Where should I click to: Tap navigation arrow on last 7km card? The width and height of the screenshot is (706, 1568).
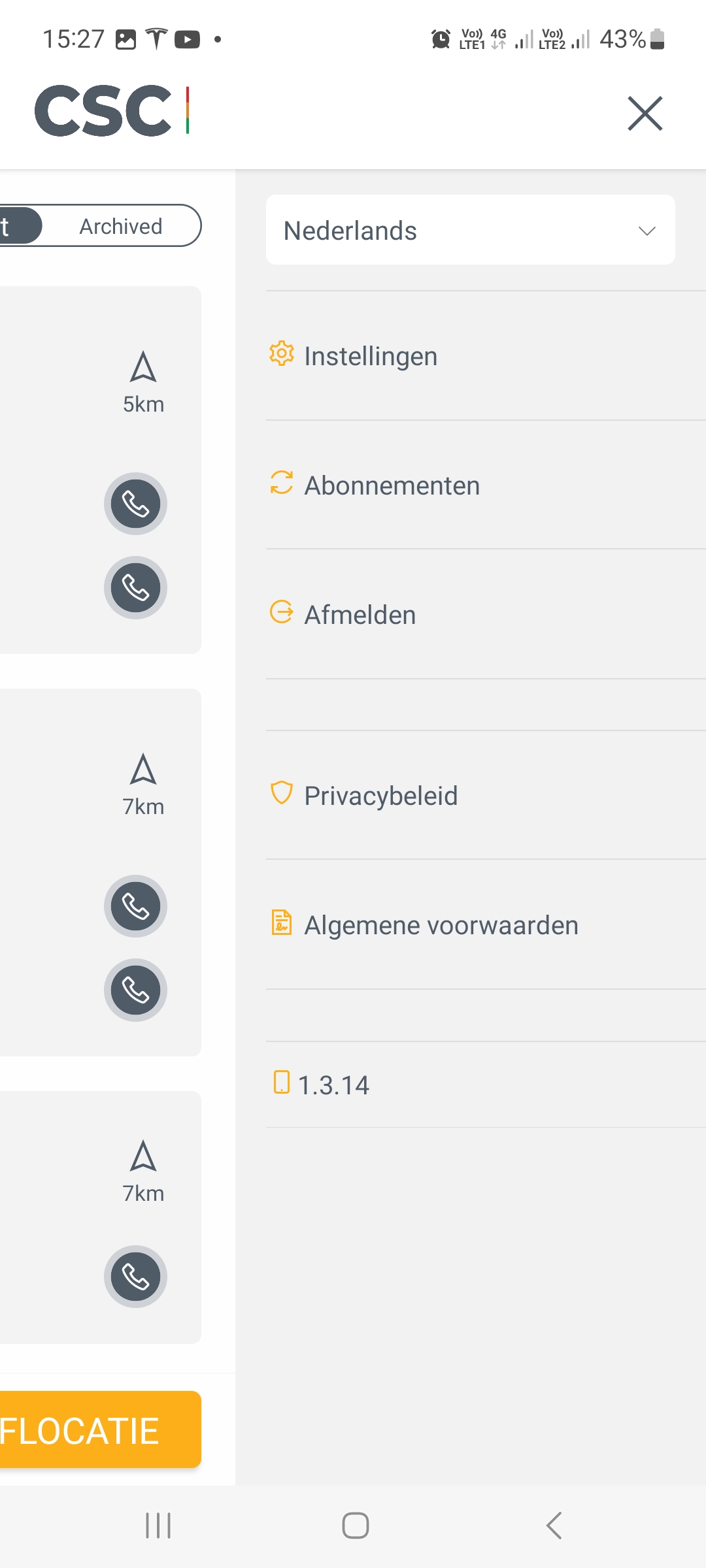point(143,1156)
